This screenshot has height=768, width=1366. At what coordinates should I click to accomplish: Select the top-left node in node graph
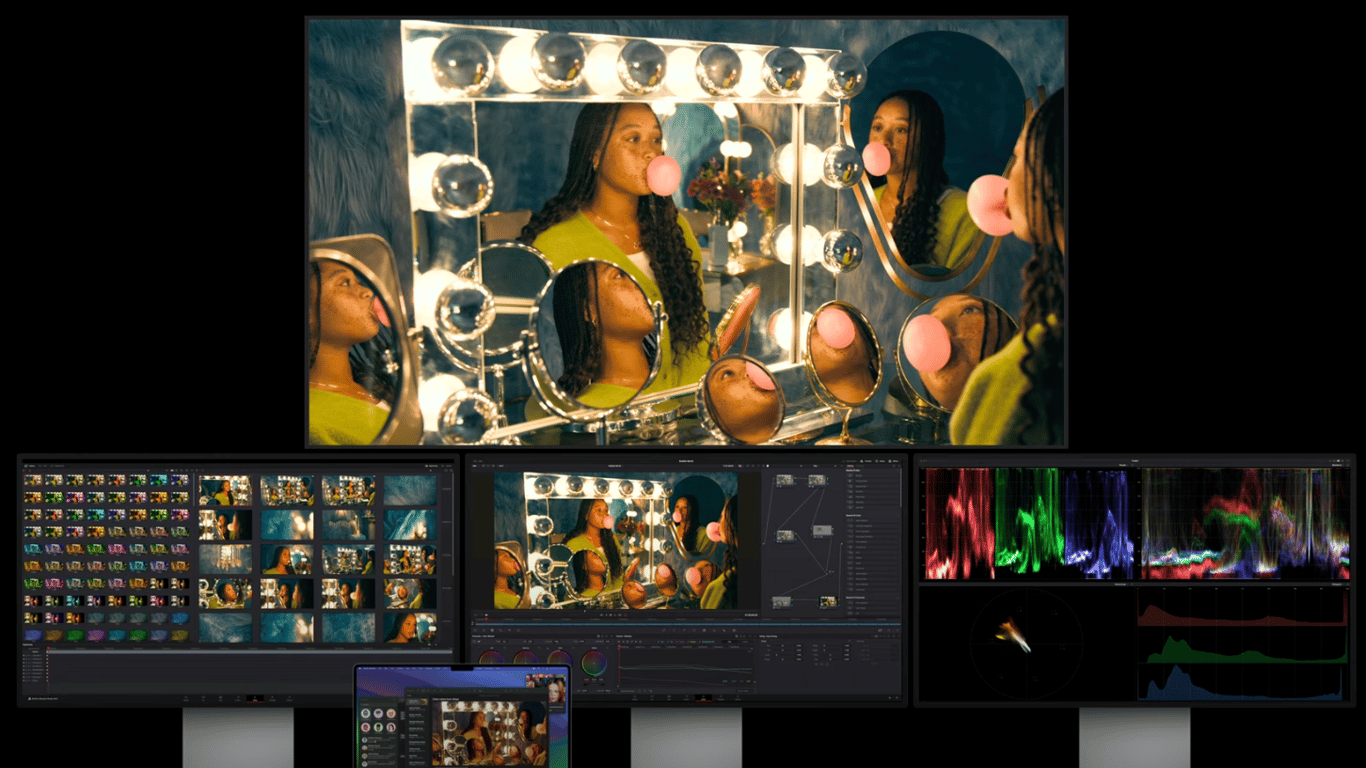pyautogui.click(x=785, y=480)
